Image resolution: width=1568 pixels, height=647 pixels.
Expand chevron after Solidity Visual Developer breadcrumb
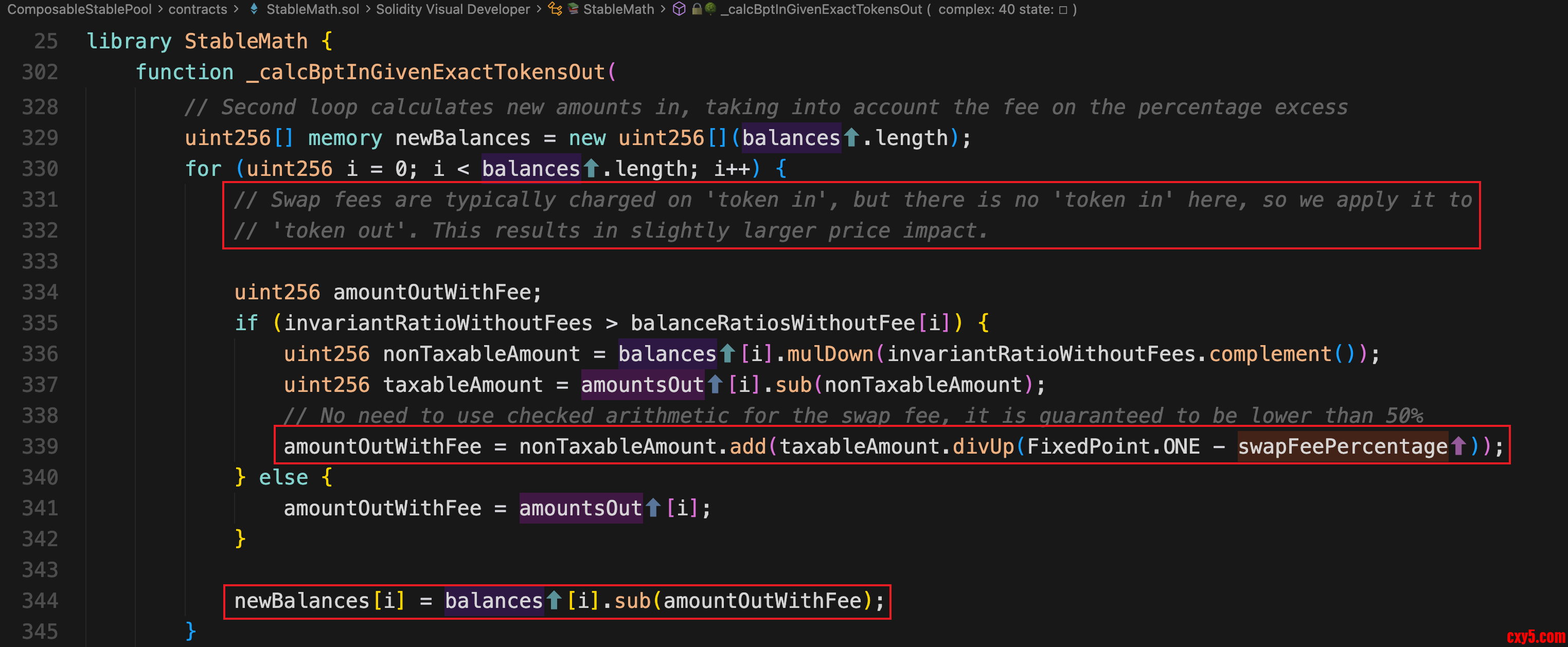point(539,9)
